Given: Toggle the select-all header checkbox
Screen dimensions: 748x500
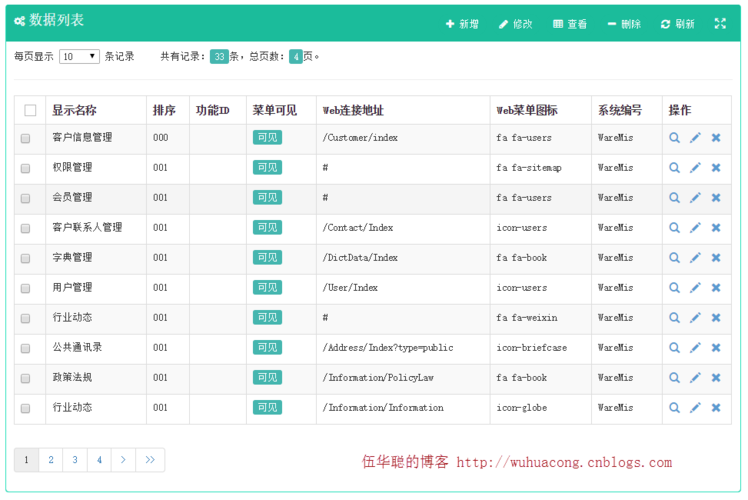Looking at the screenshot, I should [30, 110].
